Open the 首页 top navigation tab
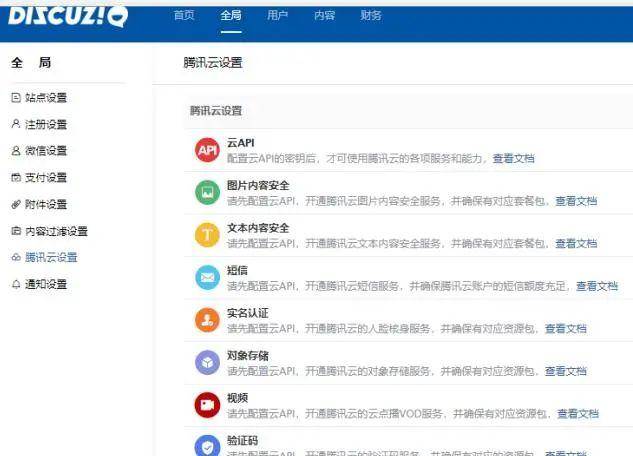The image size is (633, 456). [184, 15]
